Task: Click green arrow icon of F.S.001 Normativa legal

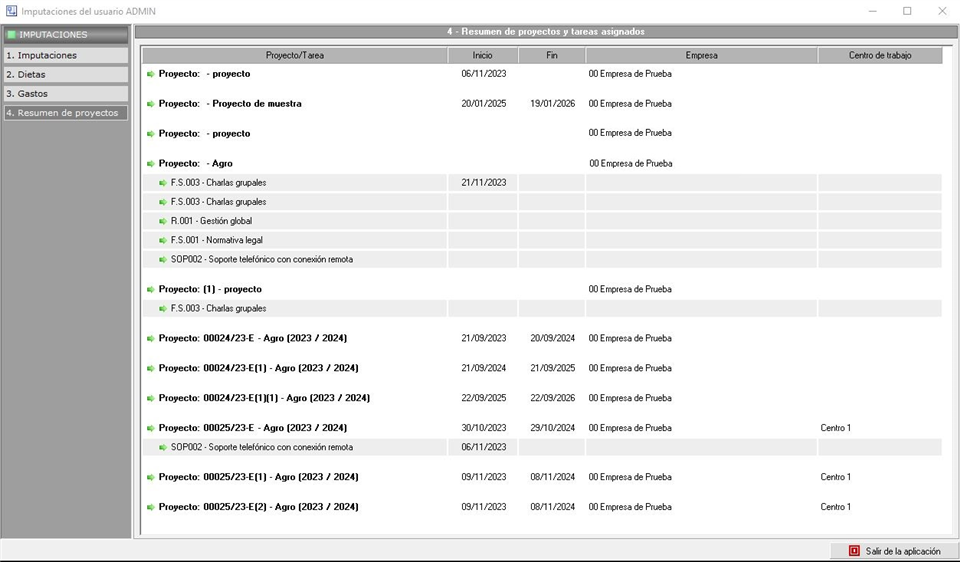Action: pyautogui.click(x=163, y=240)
